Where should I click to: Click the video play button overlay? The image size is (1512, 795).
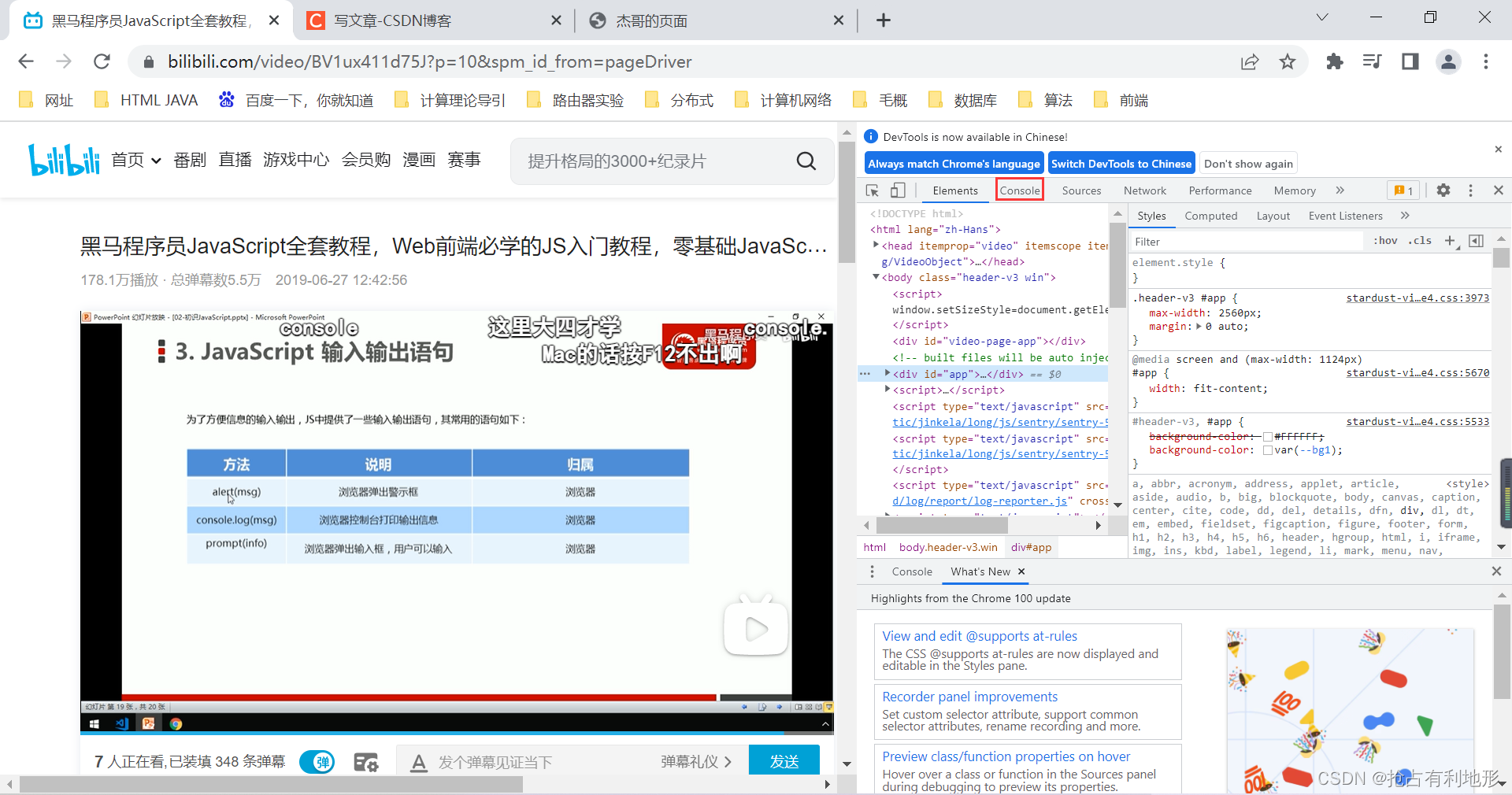[756, 628]
